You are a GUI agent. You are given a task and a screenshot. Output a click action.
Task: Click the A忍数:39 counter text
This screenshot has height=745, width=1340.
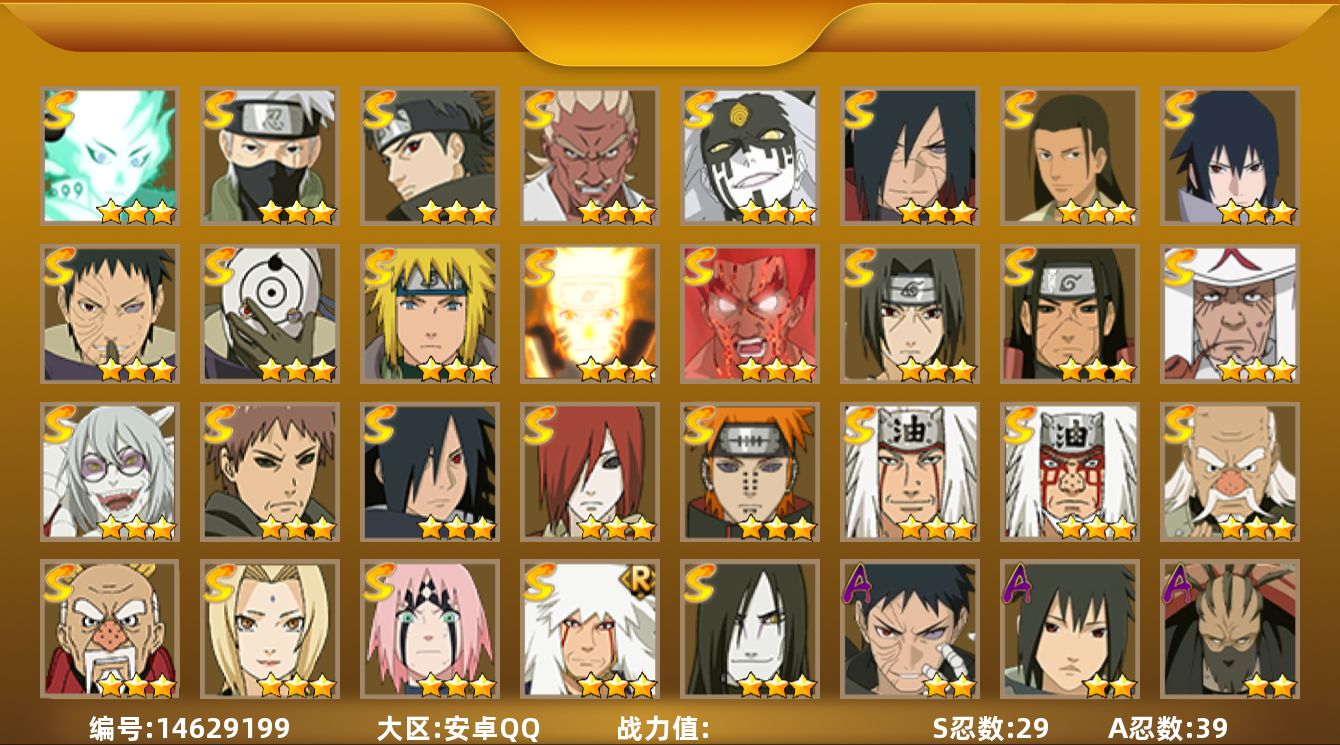pyautogui.click(x=1168, y=728)
